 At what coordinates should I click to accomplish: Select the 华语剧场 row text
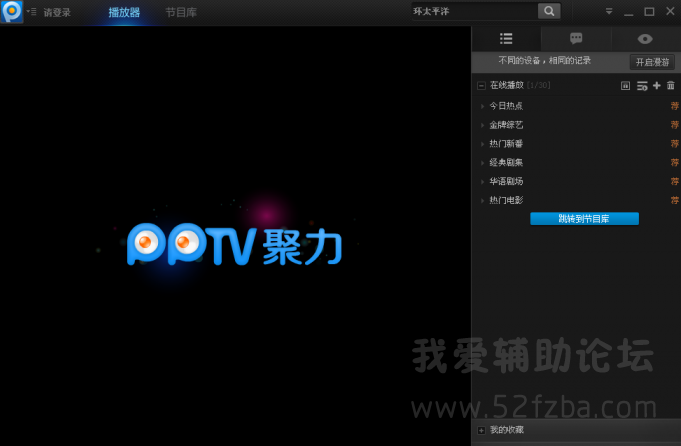pyautogui.click(x=506, y=182)
